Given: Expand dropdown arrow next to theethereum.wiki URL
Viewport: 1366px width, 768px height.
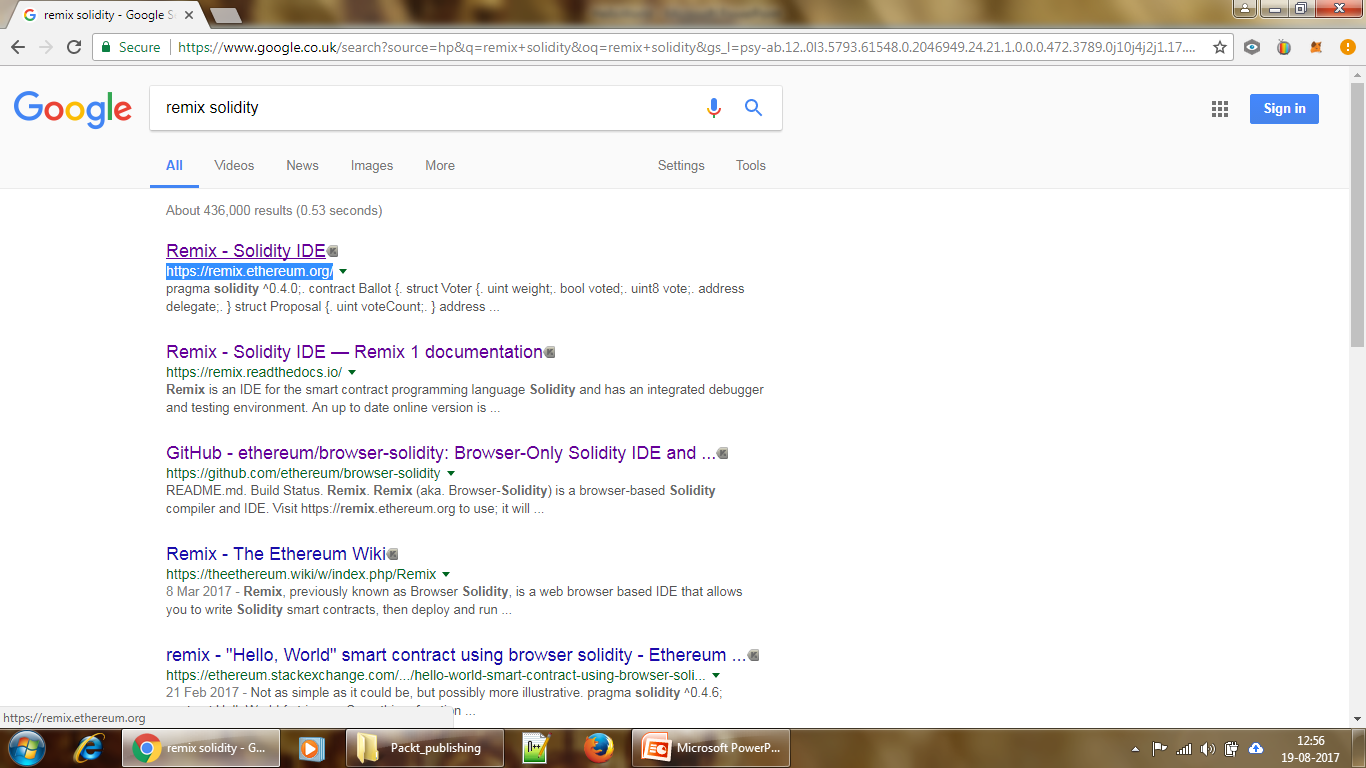Looking at the screenshot, I should (446, 575).
